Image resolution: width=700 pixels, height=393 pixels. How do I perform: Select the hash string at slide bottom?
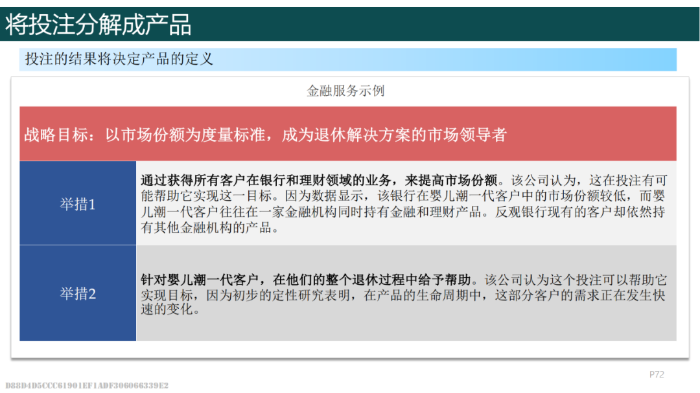click(x=87, y=385)
